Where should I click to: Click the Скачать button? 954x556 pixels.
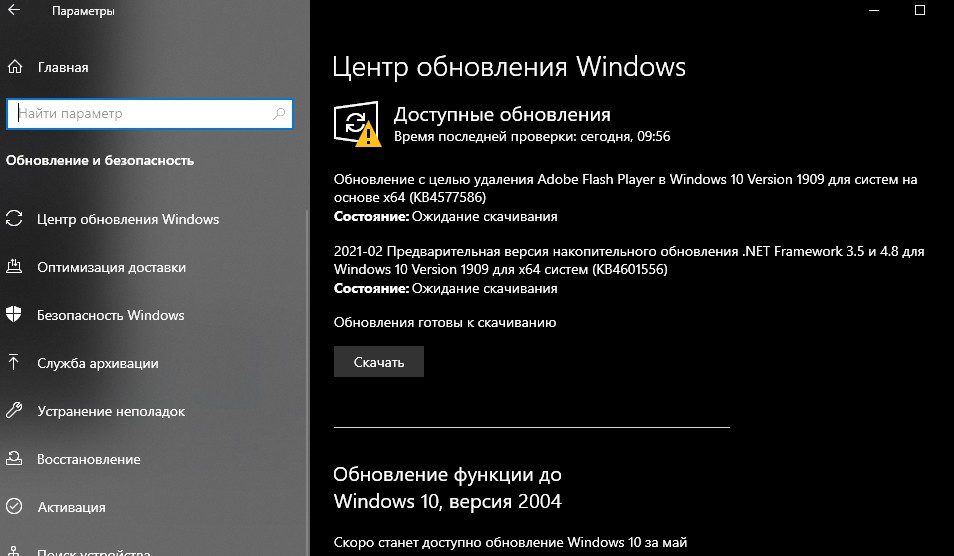(378, 362)
